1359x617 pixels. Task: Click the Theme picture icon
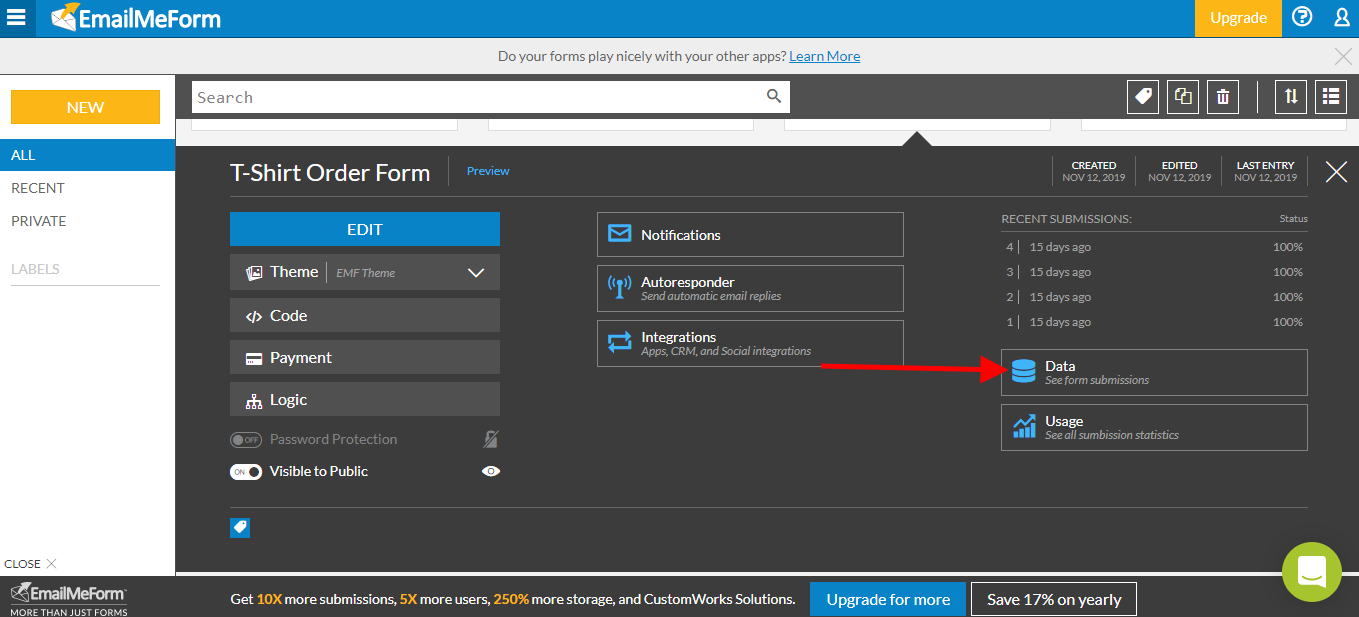tap(254, 272)
